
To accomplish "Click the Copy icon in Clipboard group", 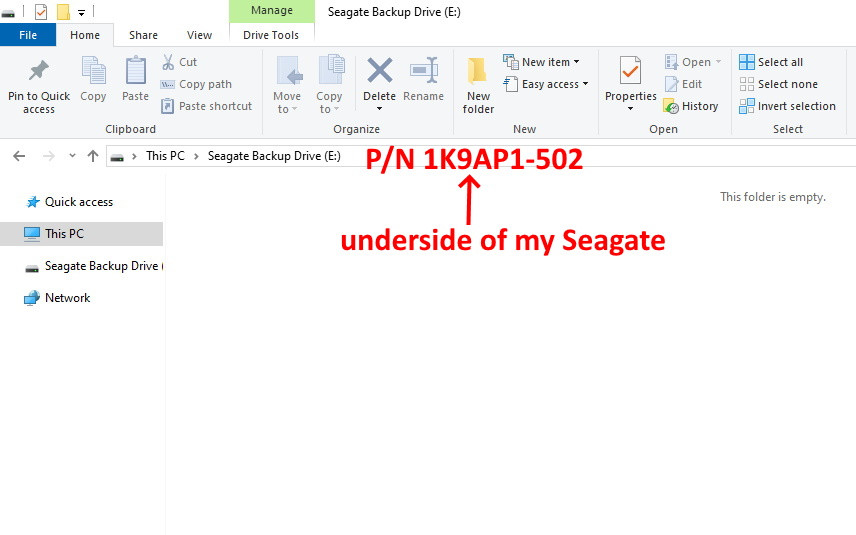I will coord(93,70).
